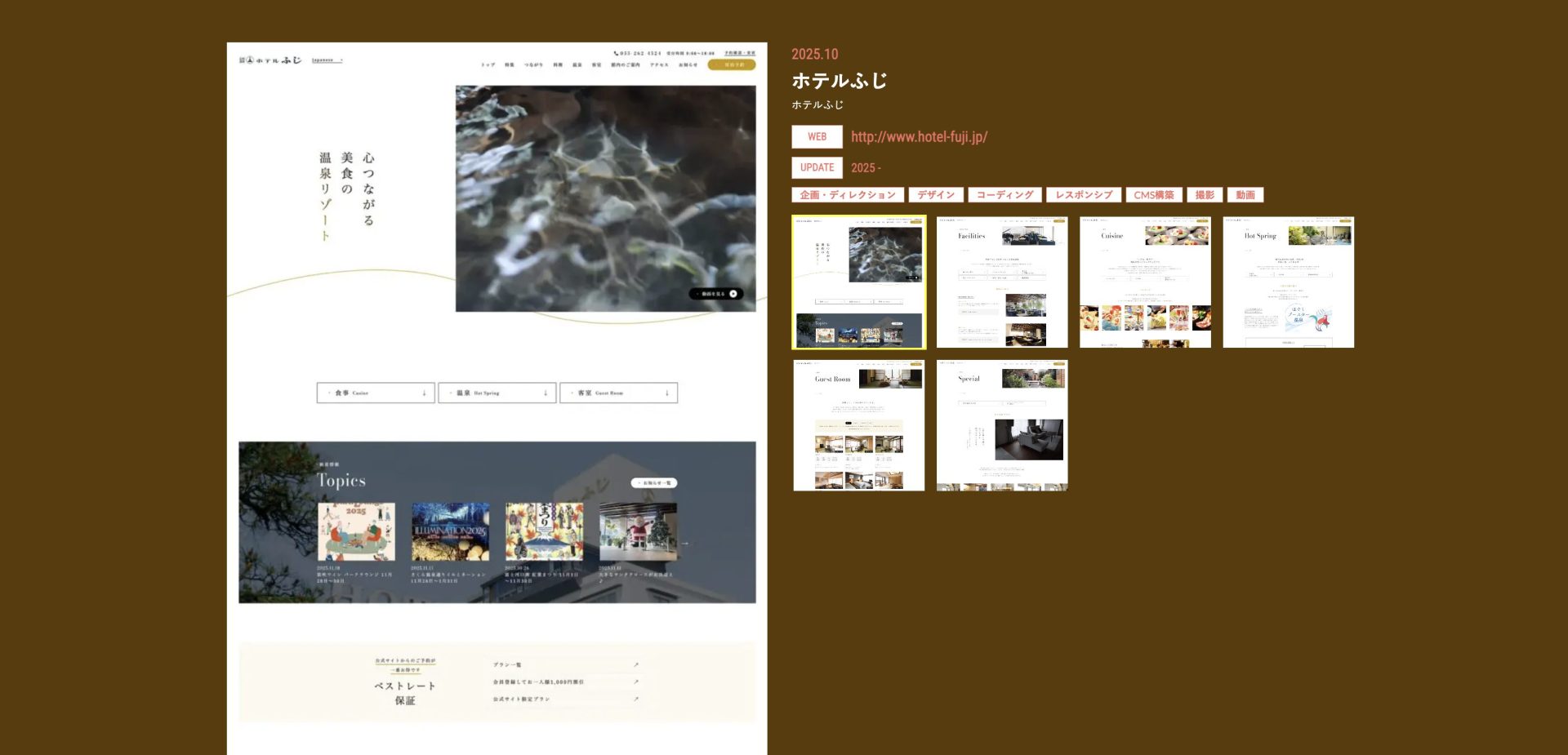Viewport: 1568px width, 755px height.
Task: Select the Guest Room page thumbnail
Action: (x=858, y=425)
